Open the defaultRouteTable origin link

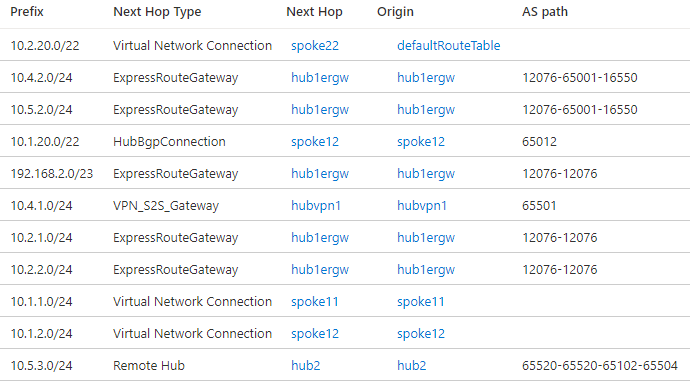click(x=449, y=46)
